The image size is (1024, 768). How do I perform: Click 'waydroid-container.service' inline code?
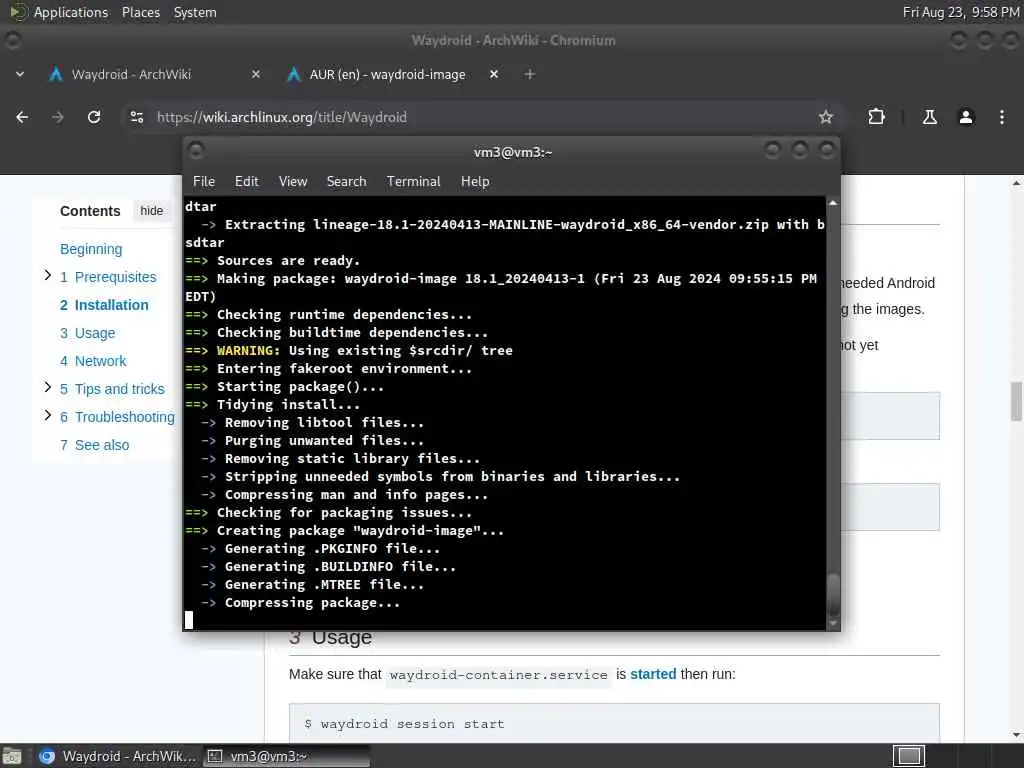point(499,675)
